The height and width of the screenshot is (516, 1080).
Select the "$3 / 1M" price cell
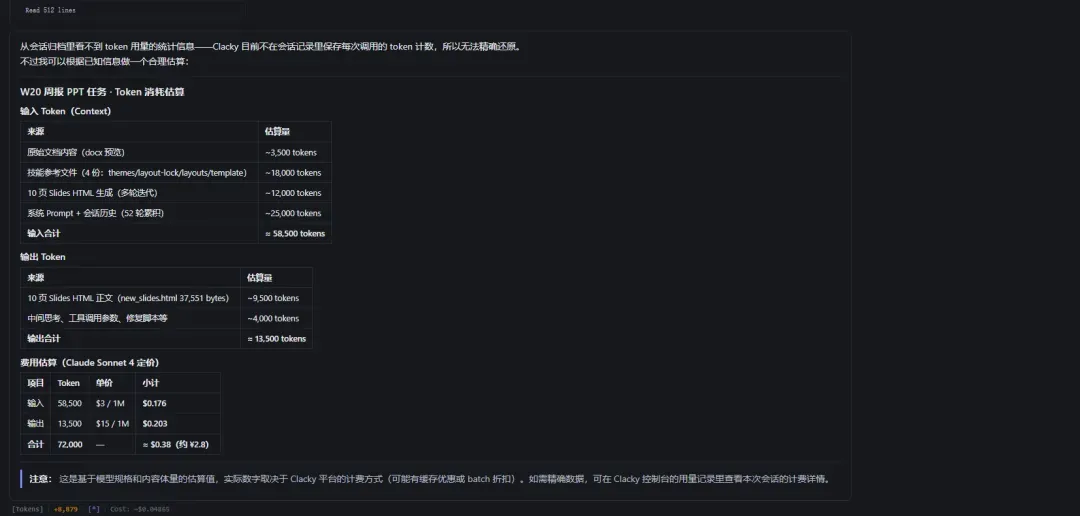click(110, 403)
